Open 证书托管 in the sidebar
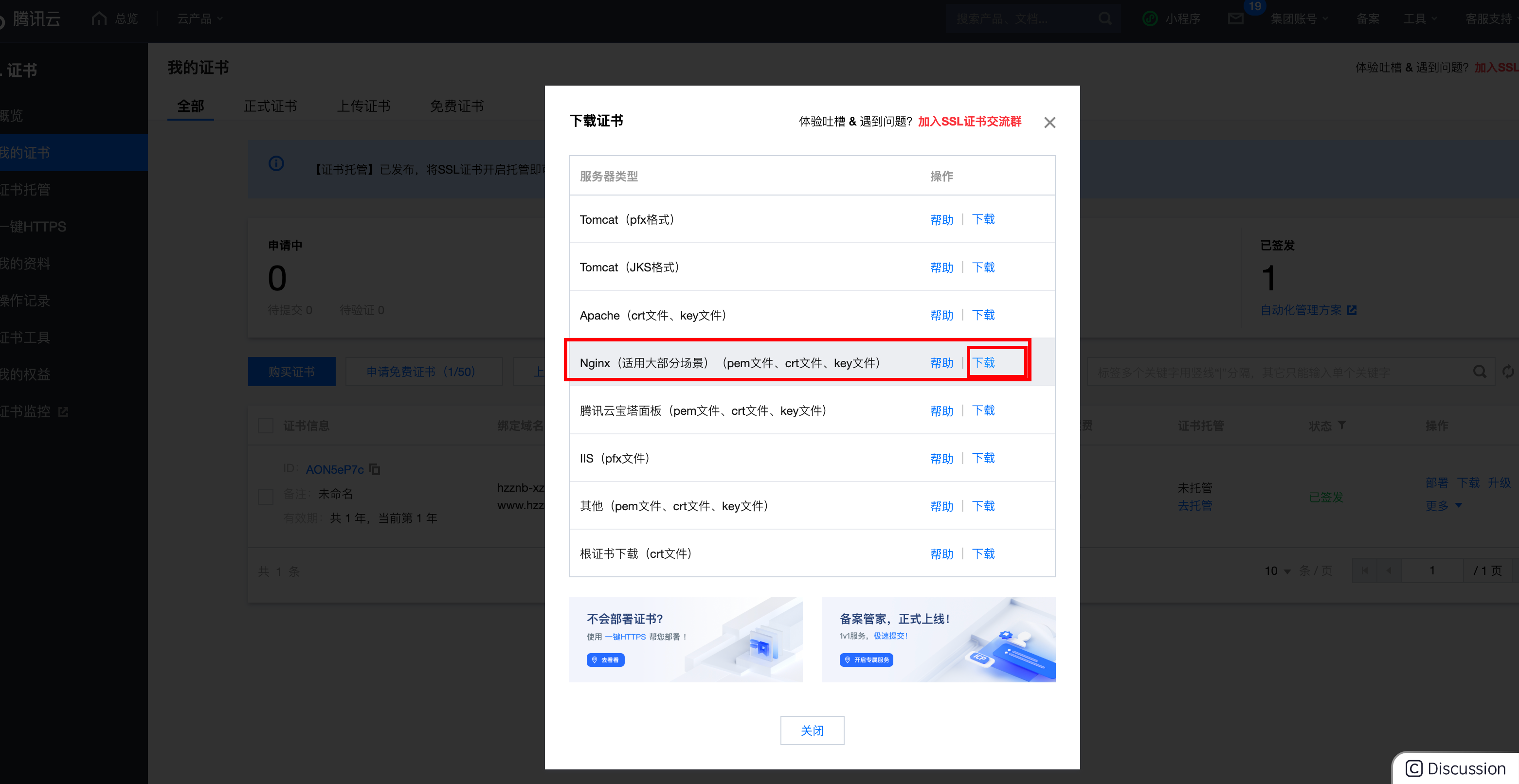The width and height of the screenshot is (1519, 784). (25, 190)
